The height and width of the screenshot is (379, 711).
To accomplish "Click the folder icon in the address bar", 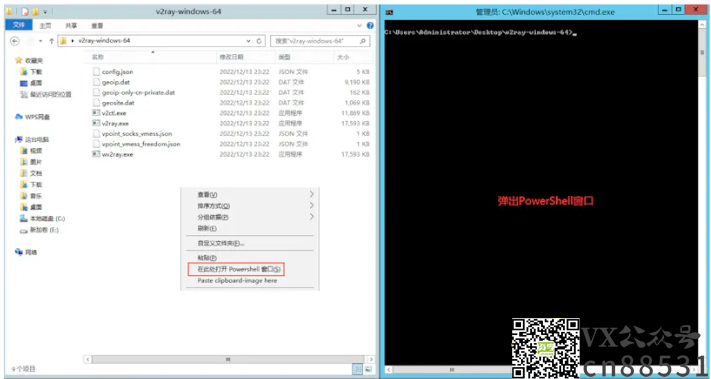I will point(63,41).
